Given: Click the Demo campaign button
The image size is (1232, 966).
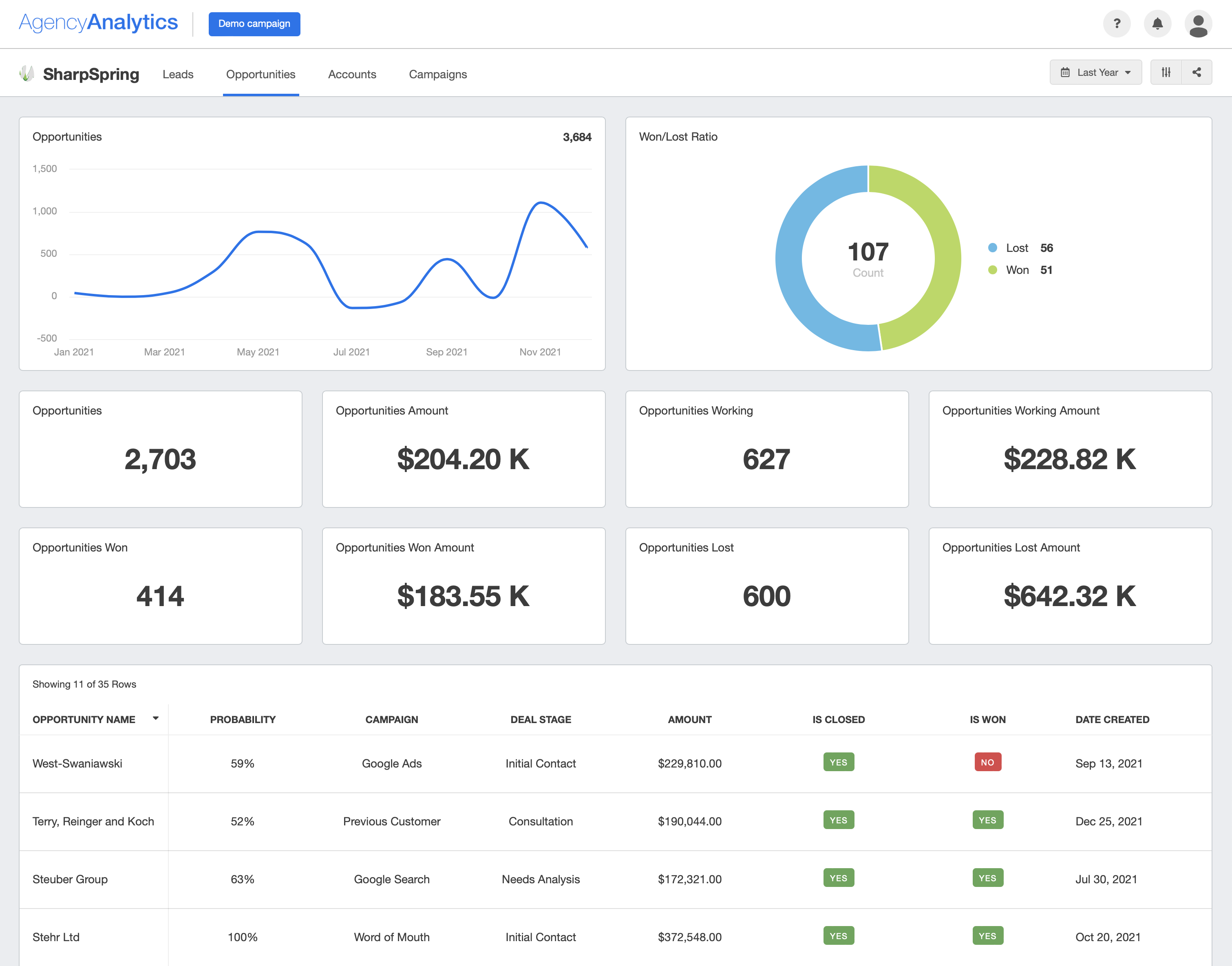Looking at the screenshot, I should coord(254,24).
